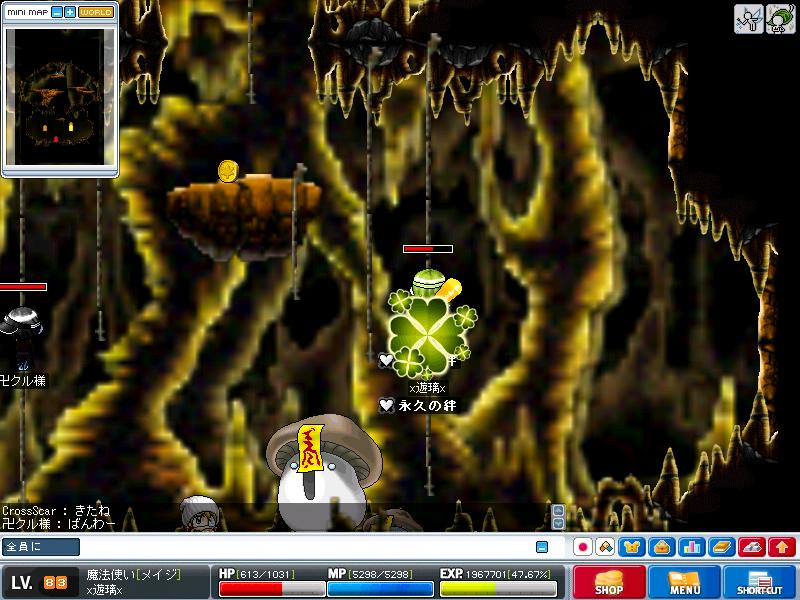Open the 全員に chat target selector
Image resolution: width=800 pixels, height=600 pixels.
pyautogui.click(x=41, y=547)
